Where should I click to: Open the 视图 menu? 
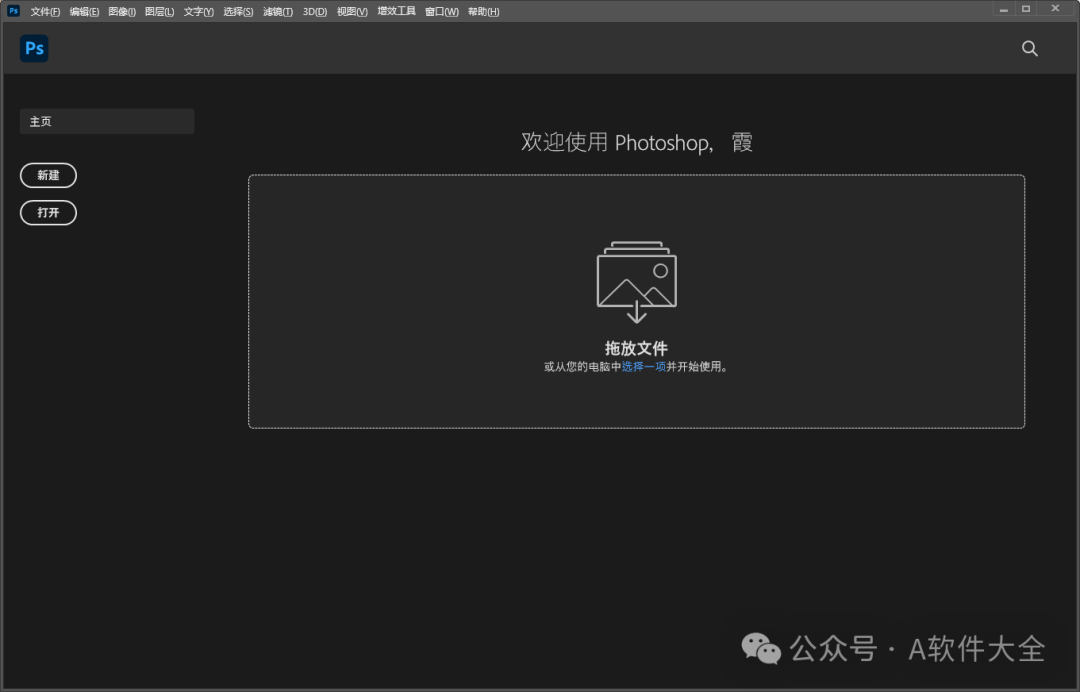[x=350, y=11]
